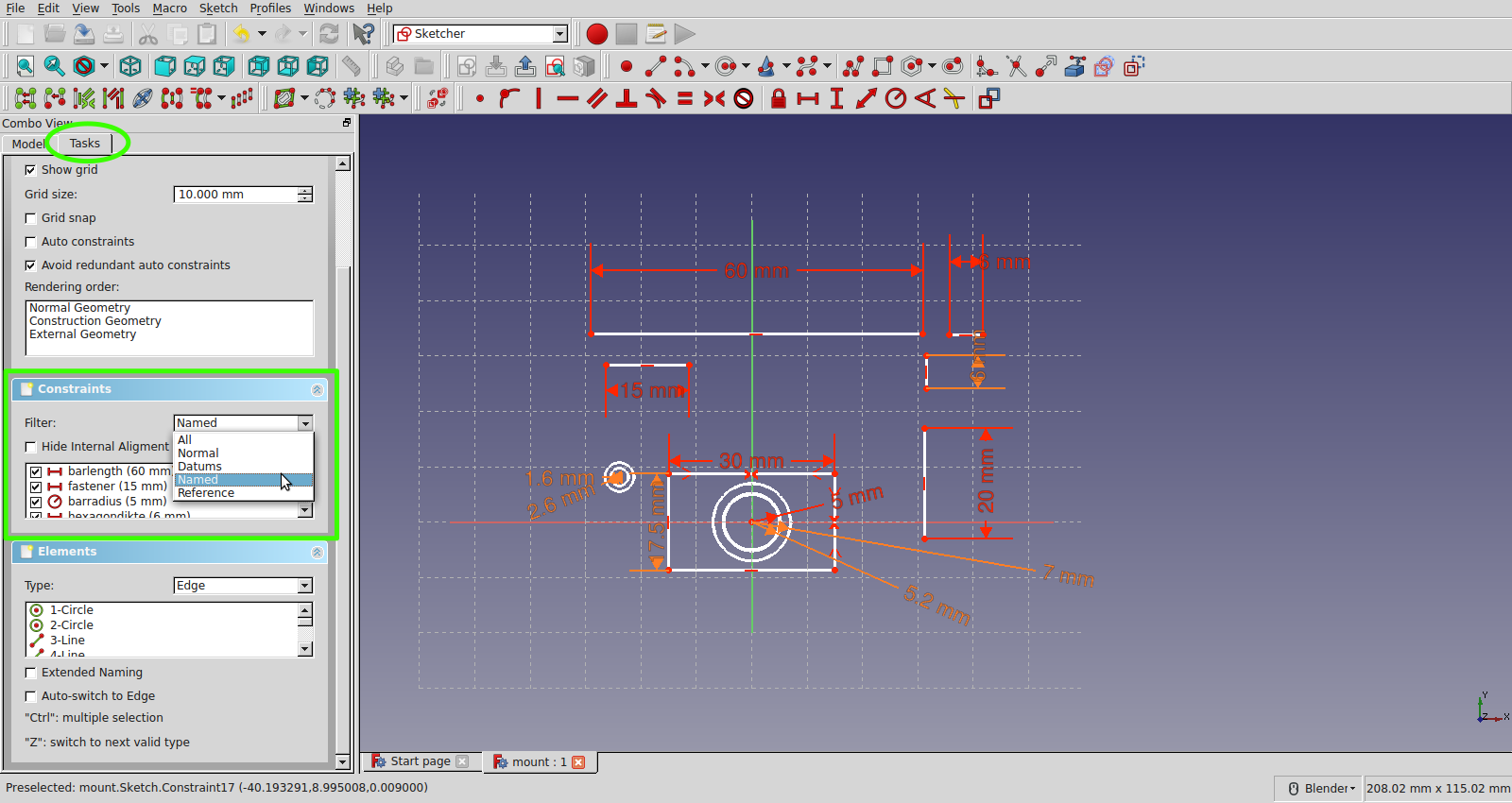Select the Create rectangle tool

coord(882,66)
